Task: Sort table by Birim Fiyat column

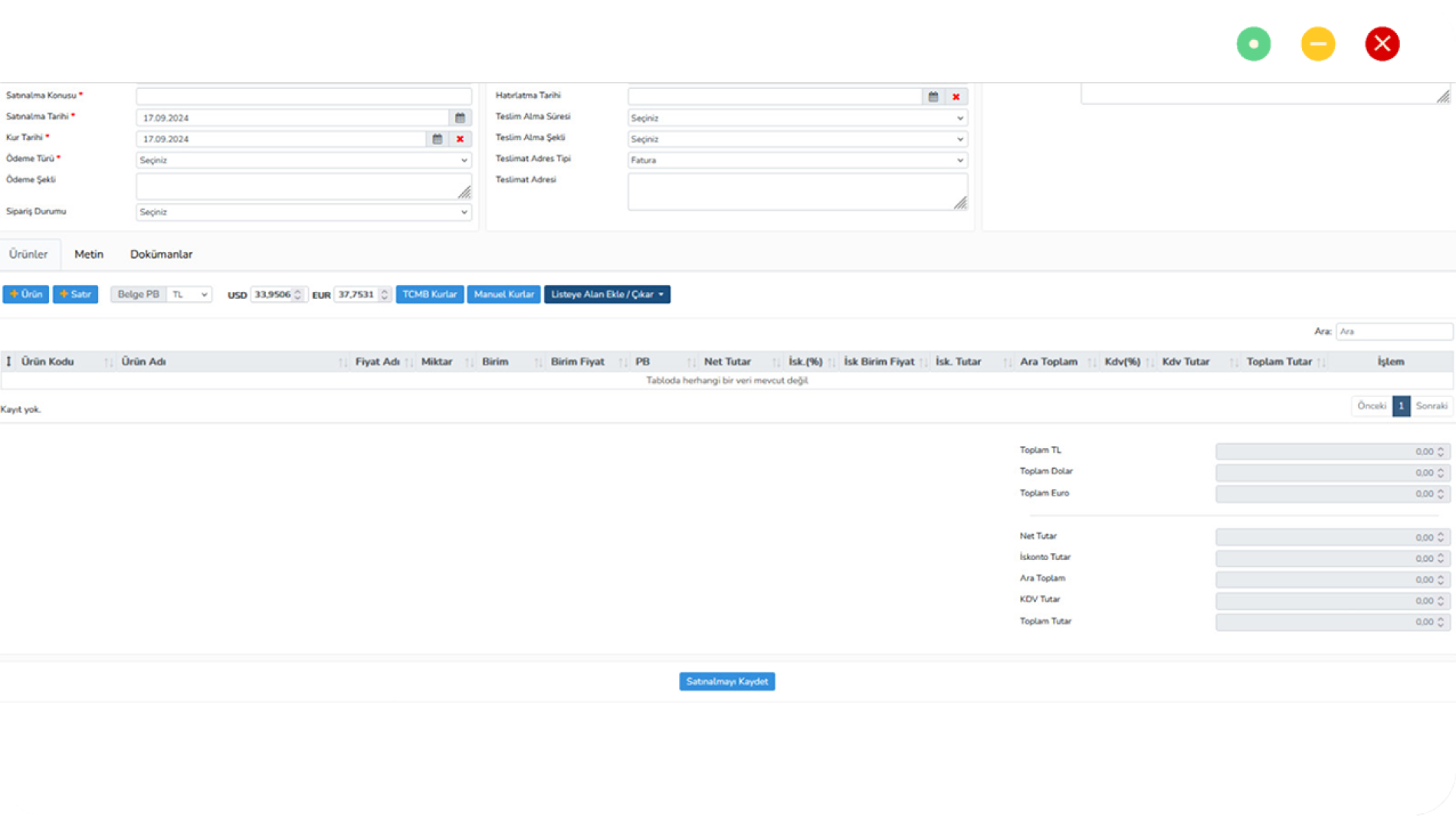Action: 587,362
